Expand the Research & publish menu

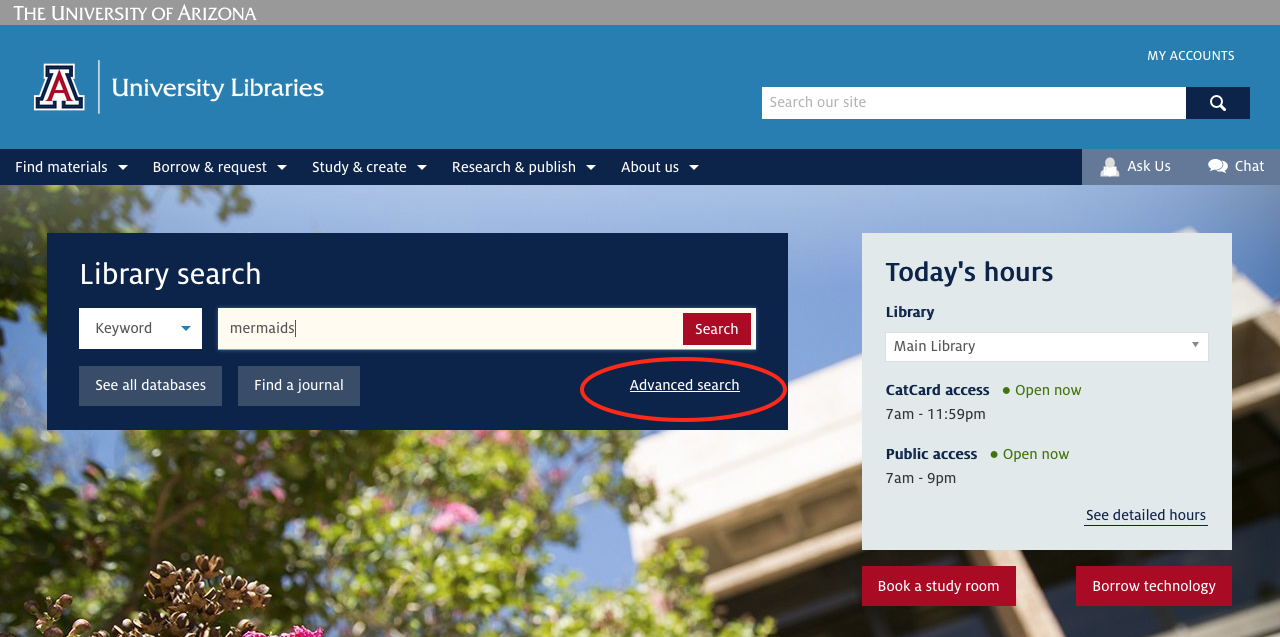point(514,167)
